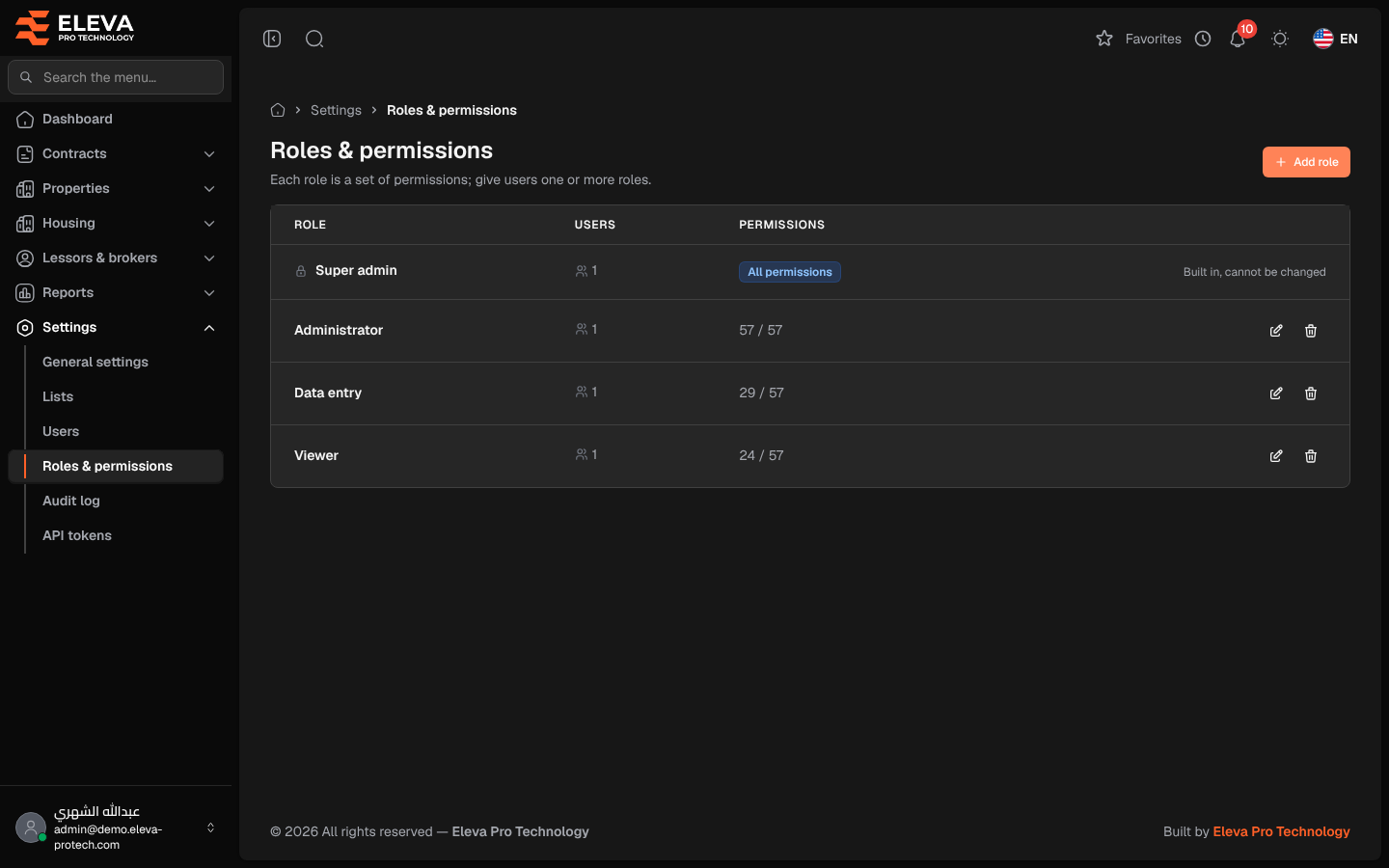Click the users icon in Data entry row

point(582,393)
